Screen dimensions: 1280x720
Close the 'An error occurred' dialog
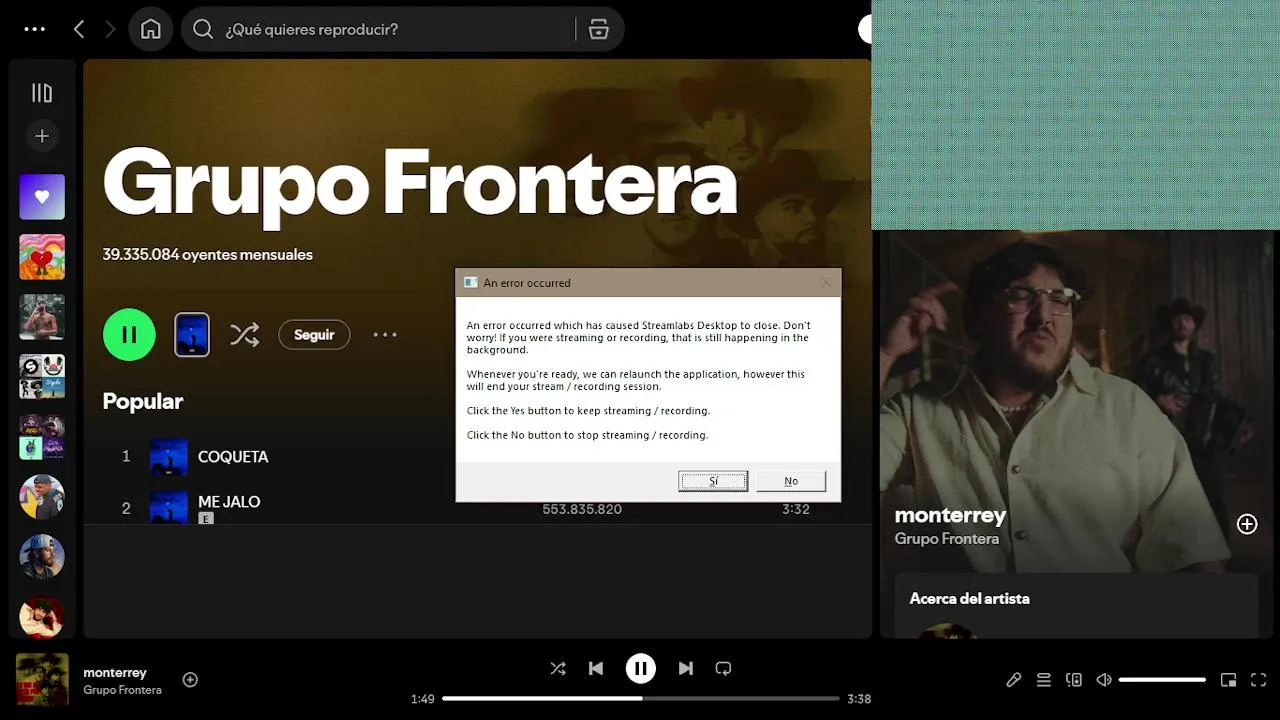click(x=827, y=283)
